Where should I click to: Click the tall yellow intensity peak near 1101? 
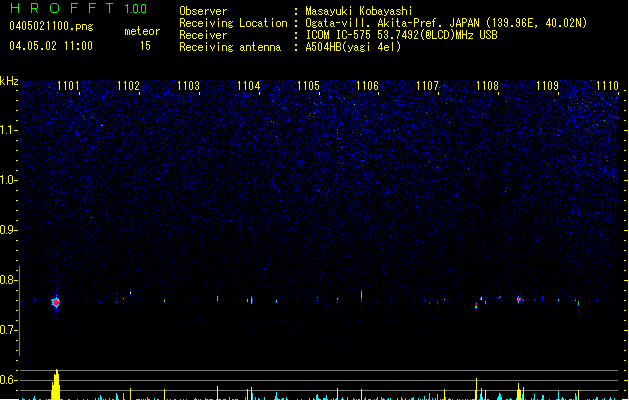click(56, 384)
